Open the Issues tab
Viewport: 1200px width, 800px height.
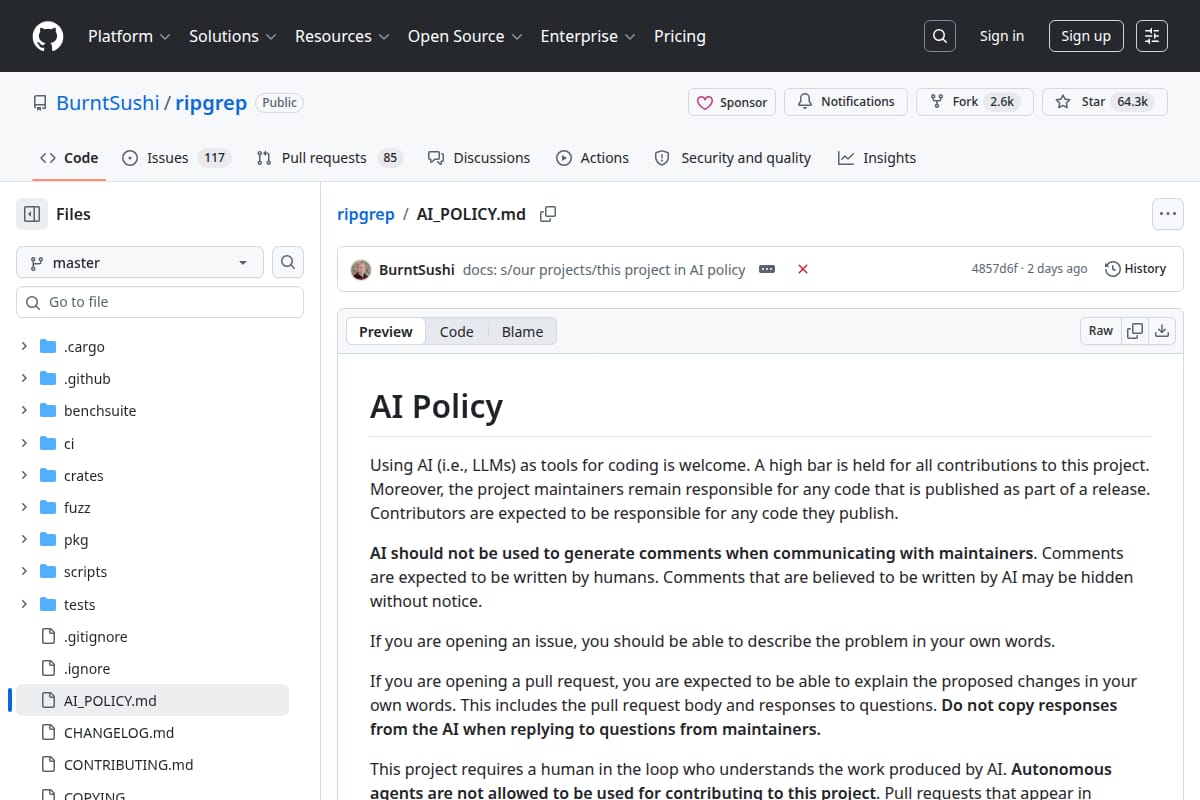click(x=176, y=158)
